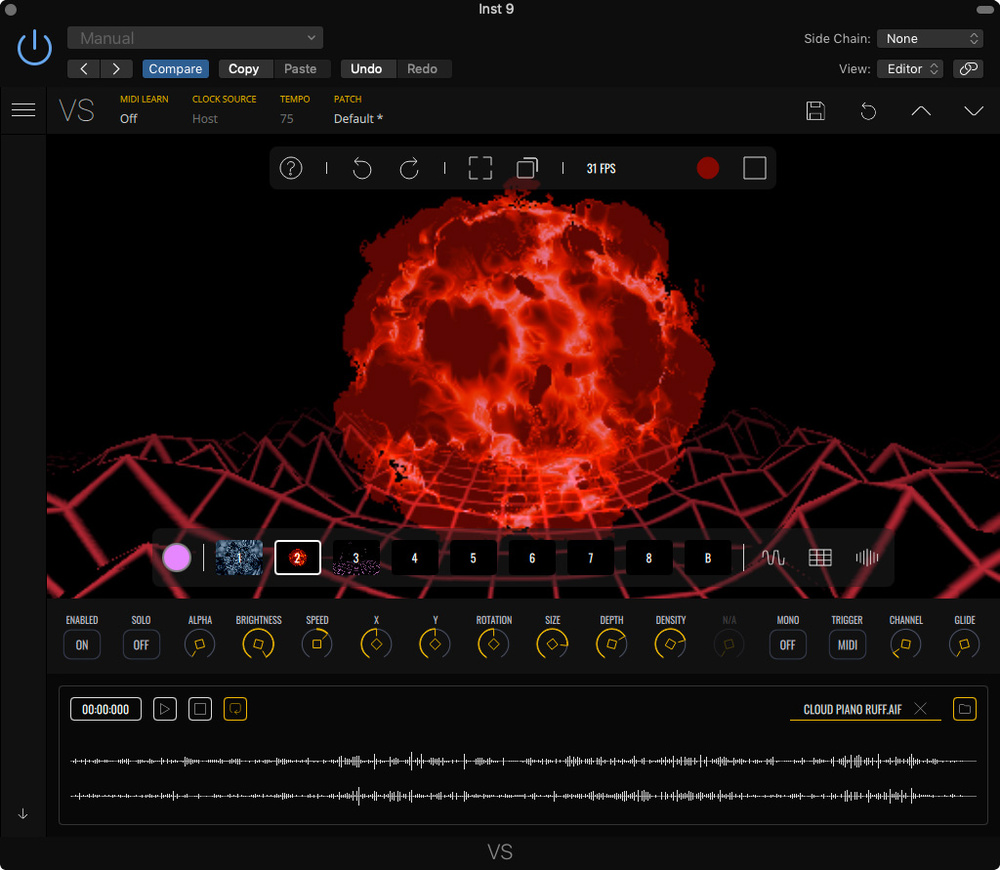Select next patch with down chevron
Screen dimensions: 1000x870
[x=973, y=111]
